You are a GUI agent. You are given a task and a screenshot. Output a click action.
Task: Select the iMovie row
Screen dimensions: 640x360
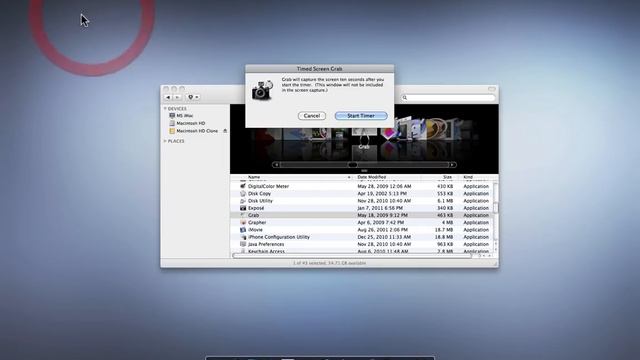tap(362, 230)
